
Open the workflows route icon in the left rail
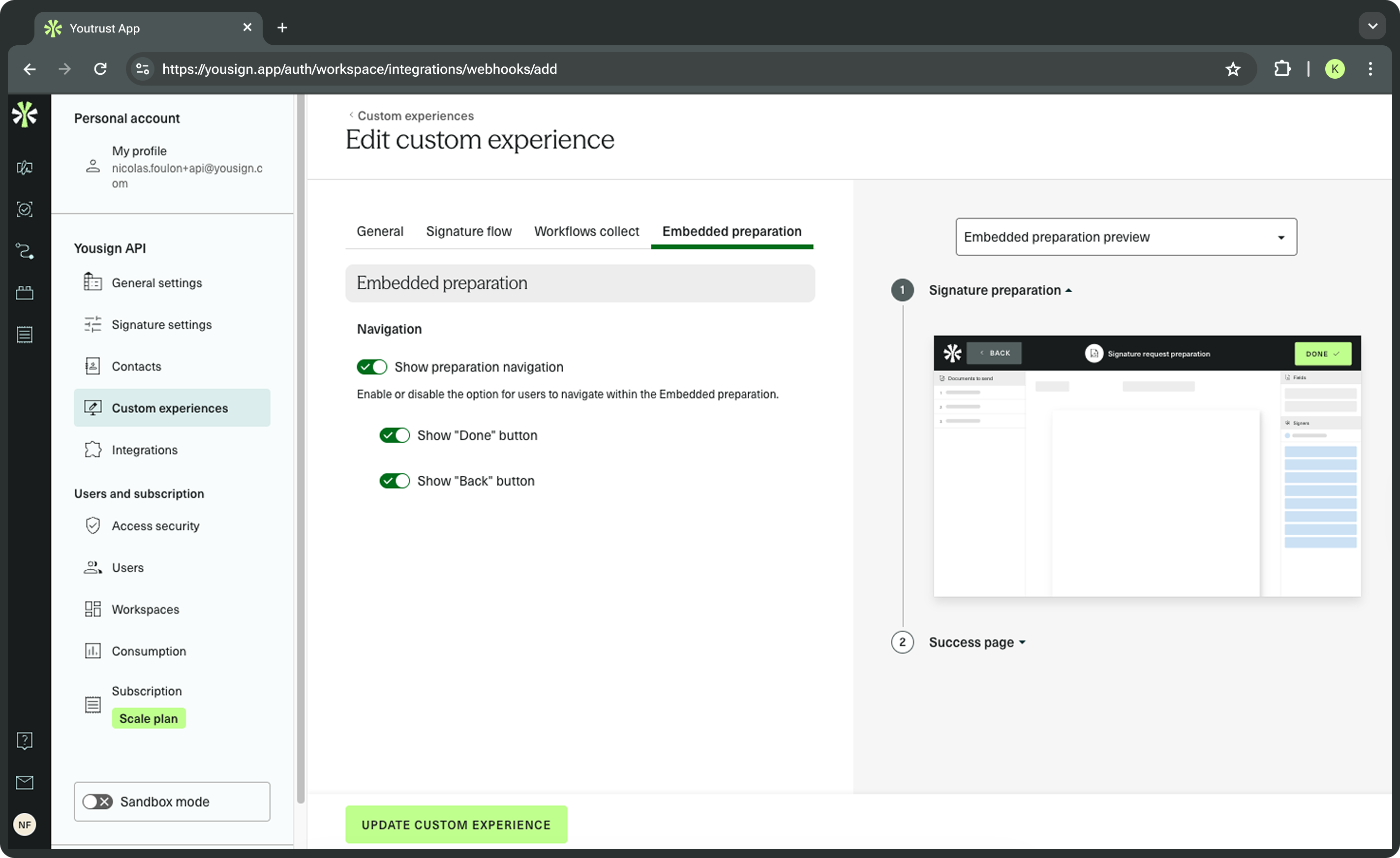25,251
